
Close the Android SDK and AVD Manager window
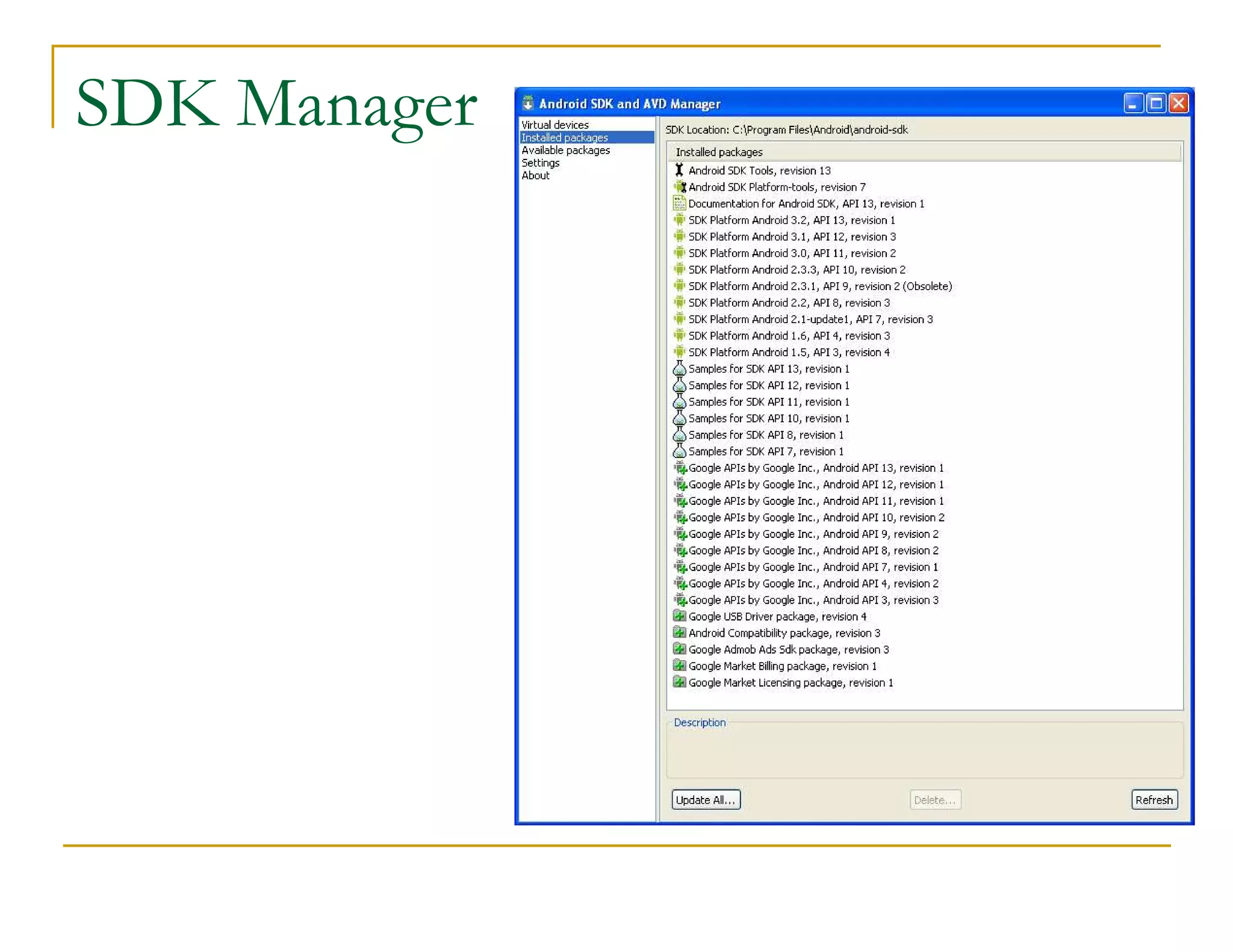click(x=1179, y=104)
